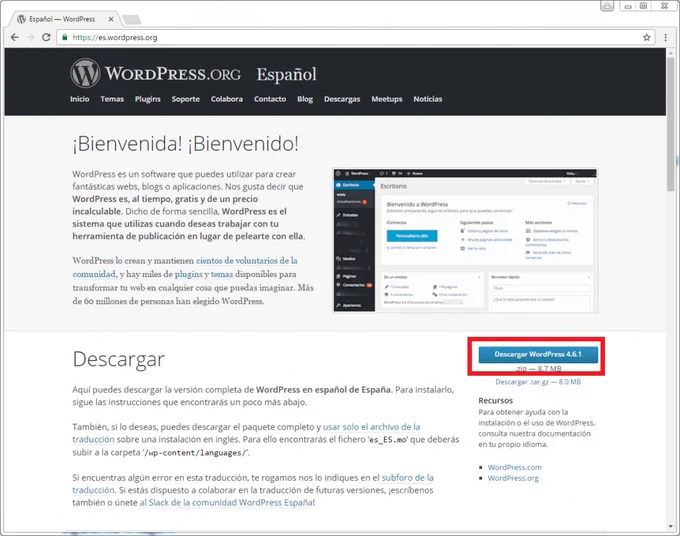
Task: Click the WordPress.org site title
Action: coord(172,74)
